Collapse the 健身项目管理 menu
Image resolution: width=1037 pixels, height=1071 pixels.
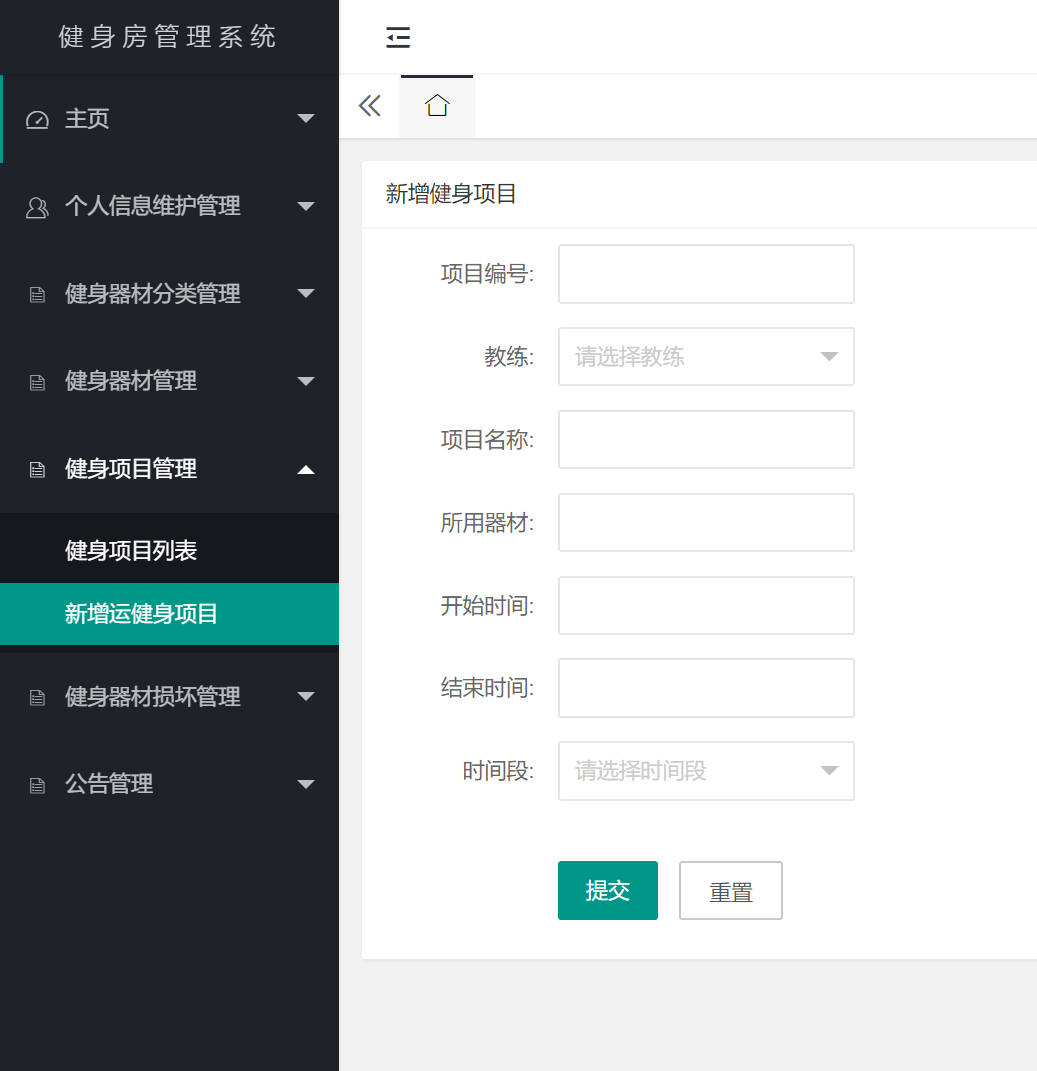(306, 469)
